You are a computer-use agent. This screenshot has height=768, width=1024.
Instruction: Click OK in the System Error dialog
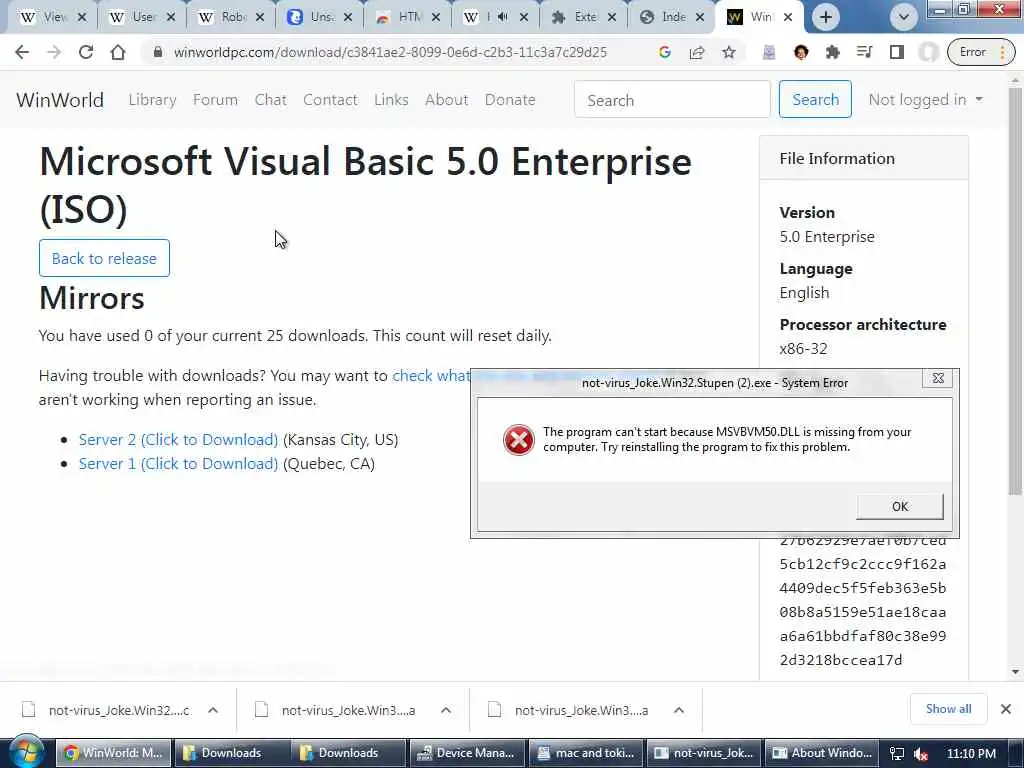click(900, 506)
